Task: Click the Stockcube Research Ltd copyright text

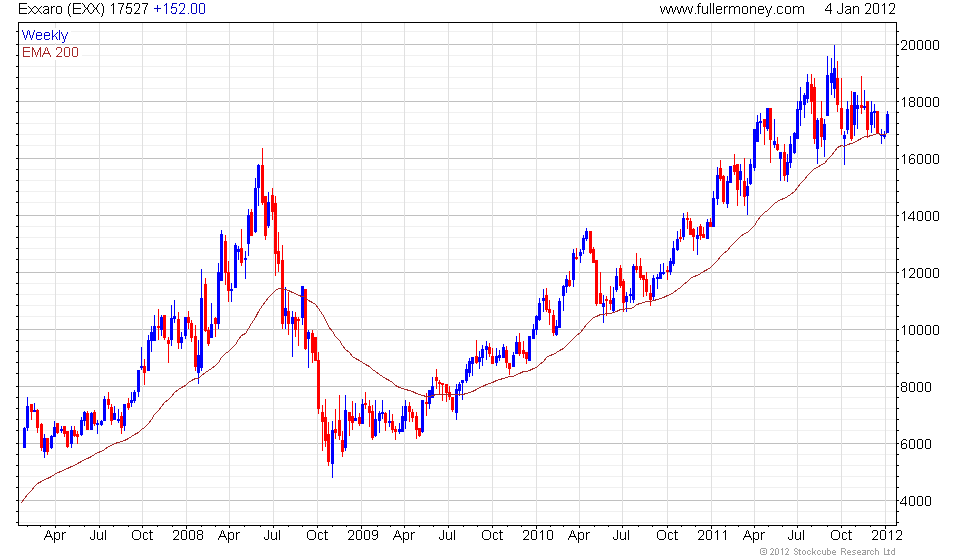Action: tap(828, 552)
